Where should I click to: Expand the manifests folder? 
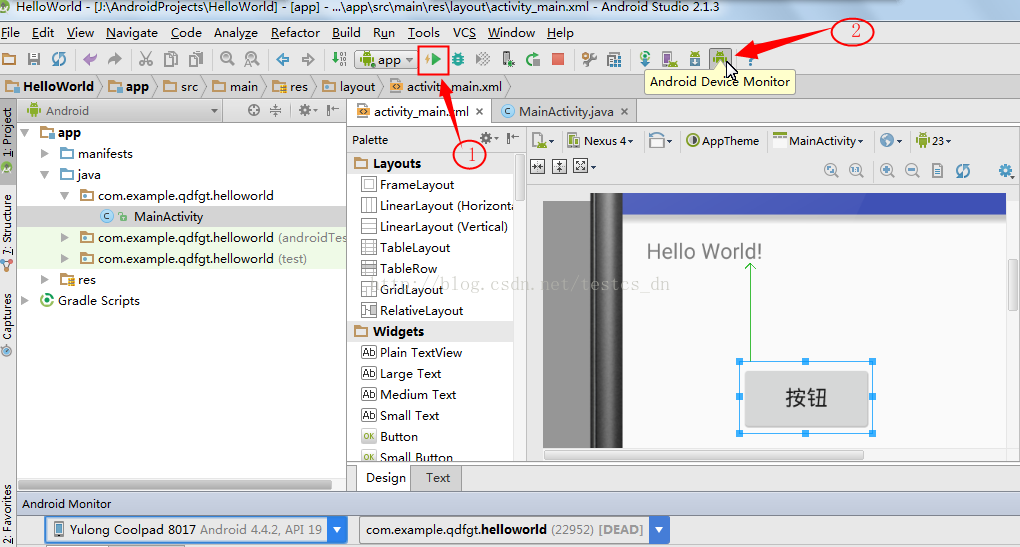(45, 153)
